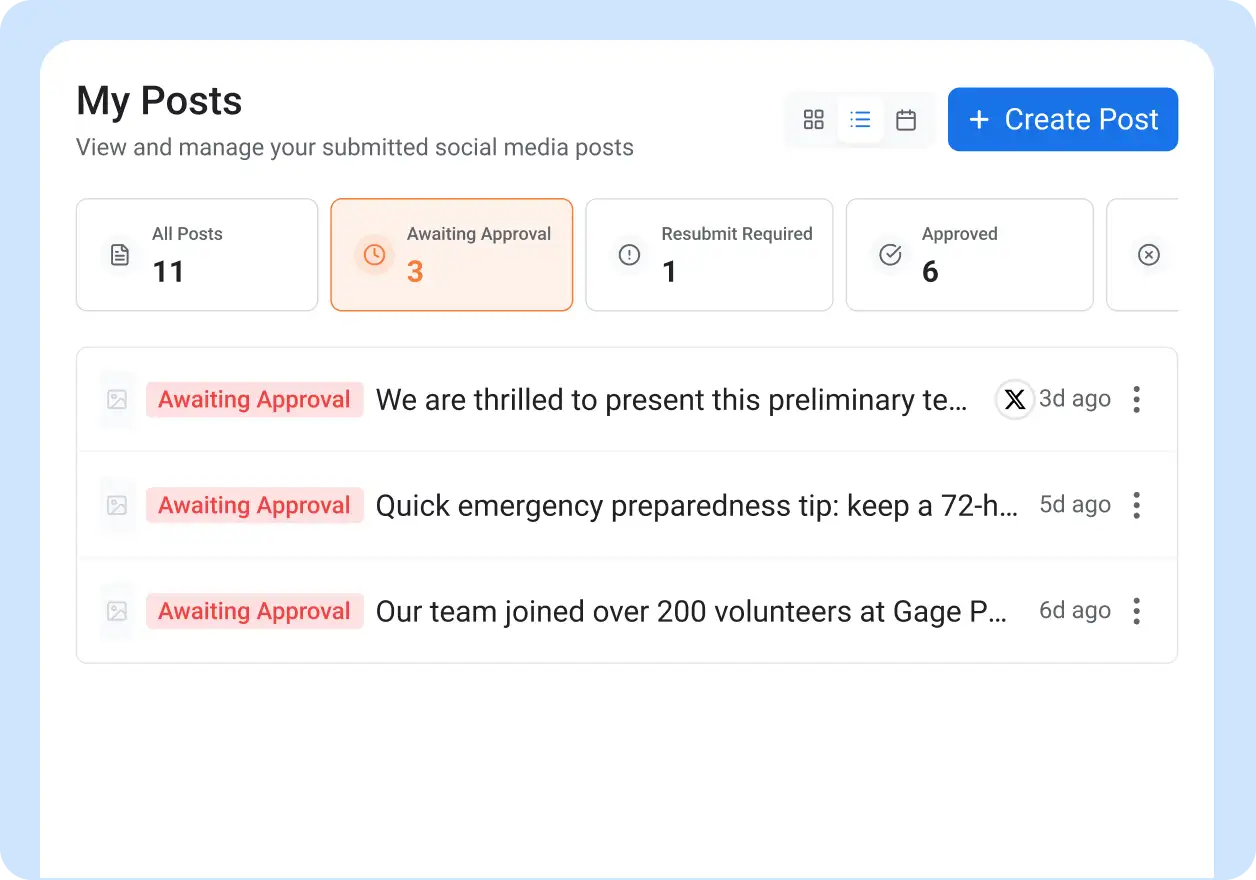Click the partially hidden rejected filter icon
Viewport: 1256px width, 880px height.
pyautogui.click(x=1149, y=255)
